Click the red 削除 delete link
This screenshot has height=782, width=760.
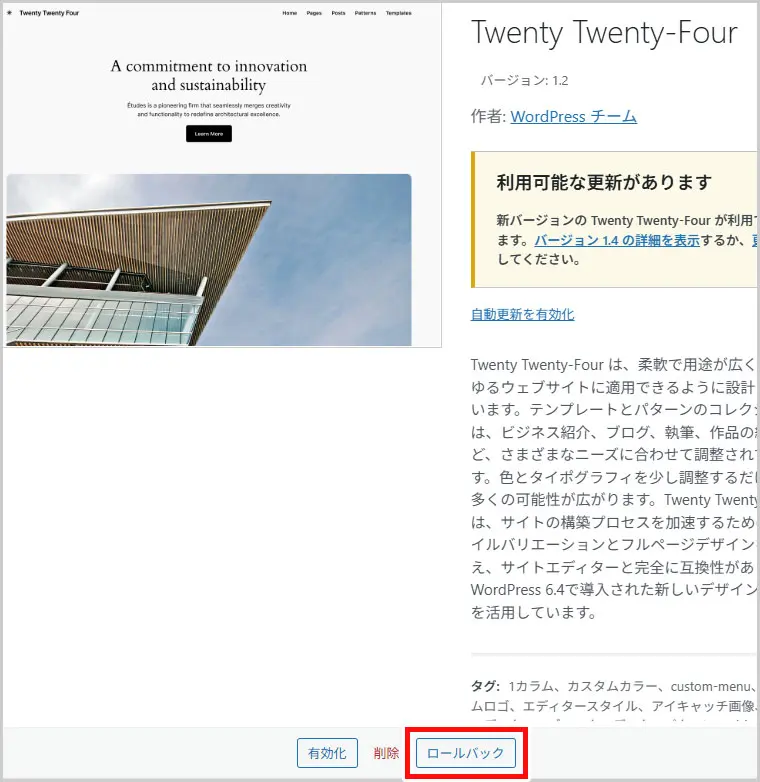[x=386, y=753]
